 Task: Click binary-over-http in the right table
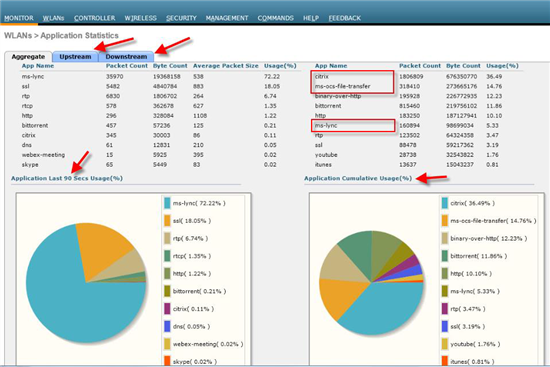338,96
